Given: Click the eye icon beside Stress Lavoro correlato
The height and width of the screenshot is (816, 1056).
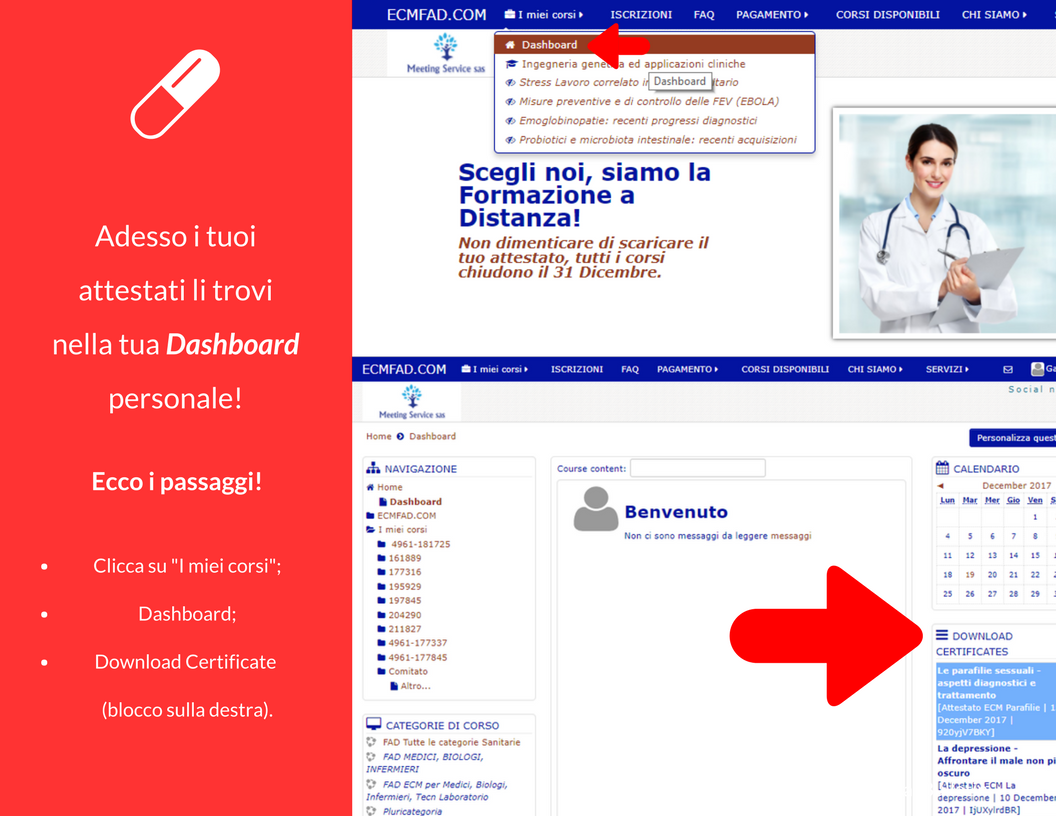Looking at the screenshot, I should tap(510, 83).
